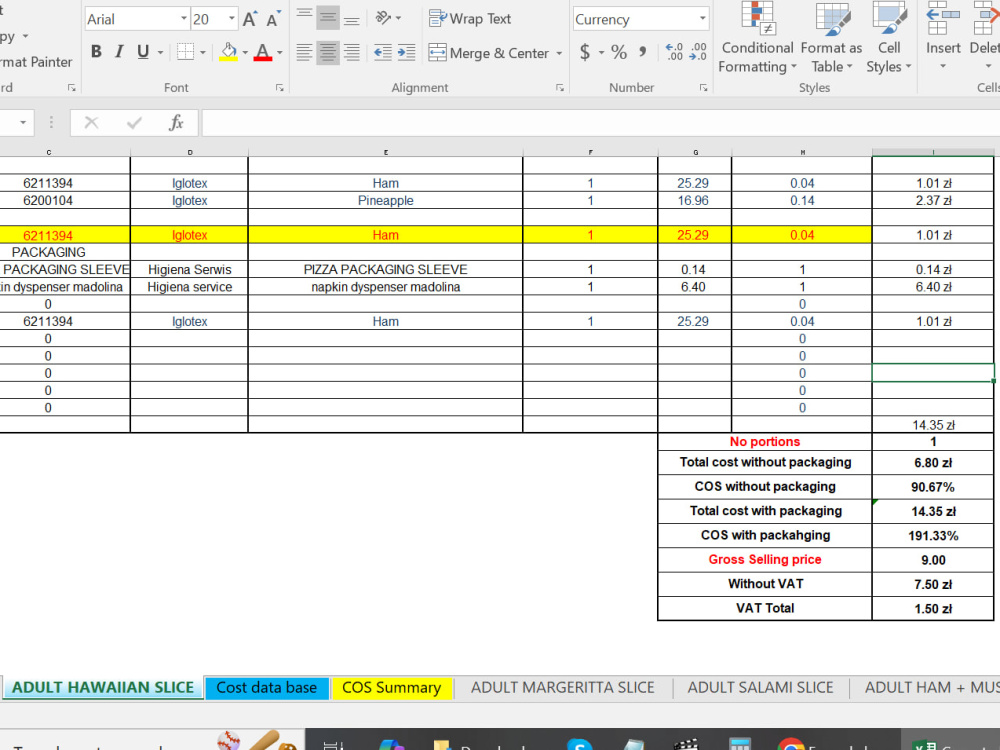The width and height of the screenshot is (1000, 750).
Task: Toggle Underline formatting
Action: click(143, 52)
